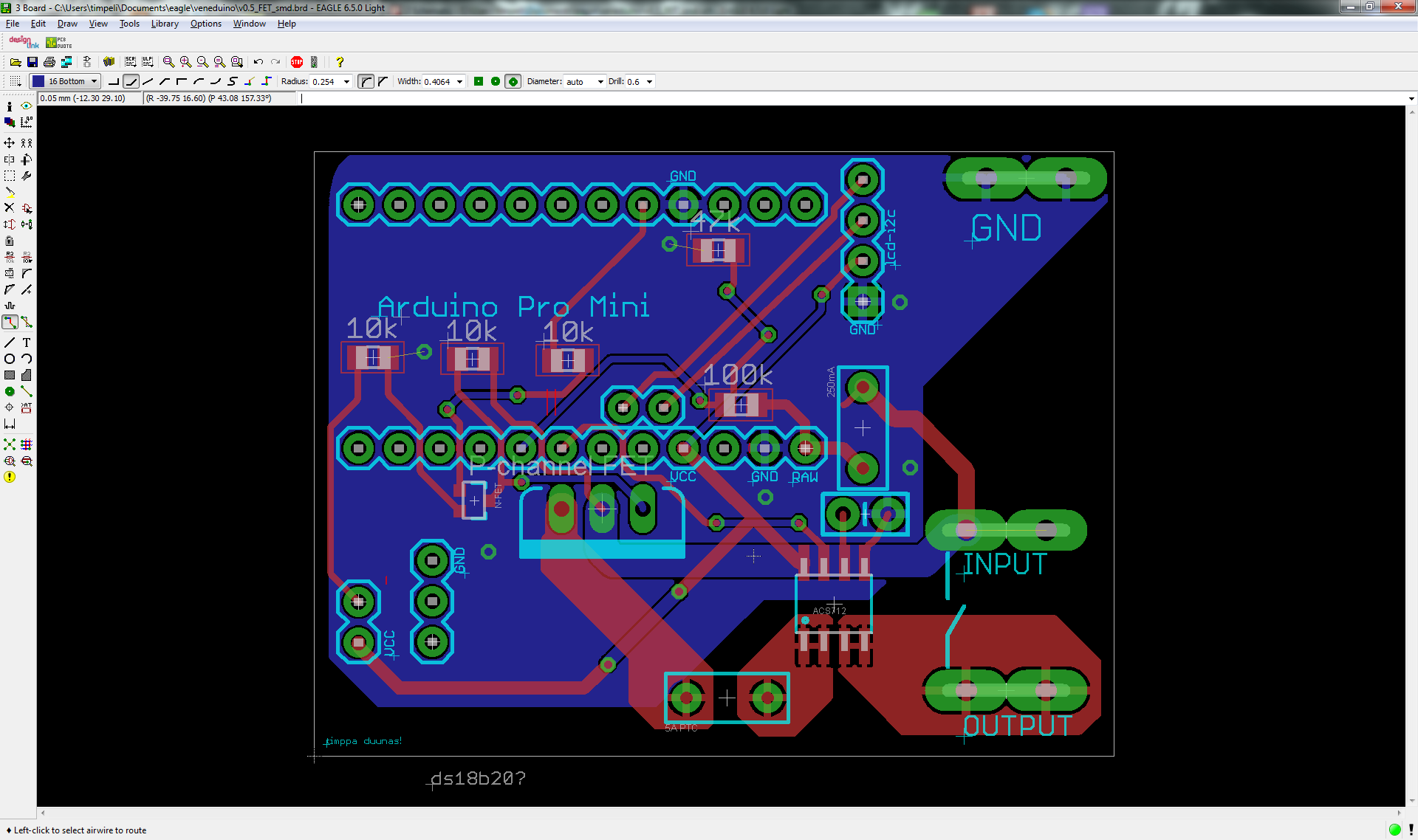Screen dimensions: 1418x840
Task: Open the 16 Bottom layer dropdown
Action: pos(95,81)
